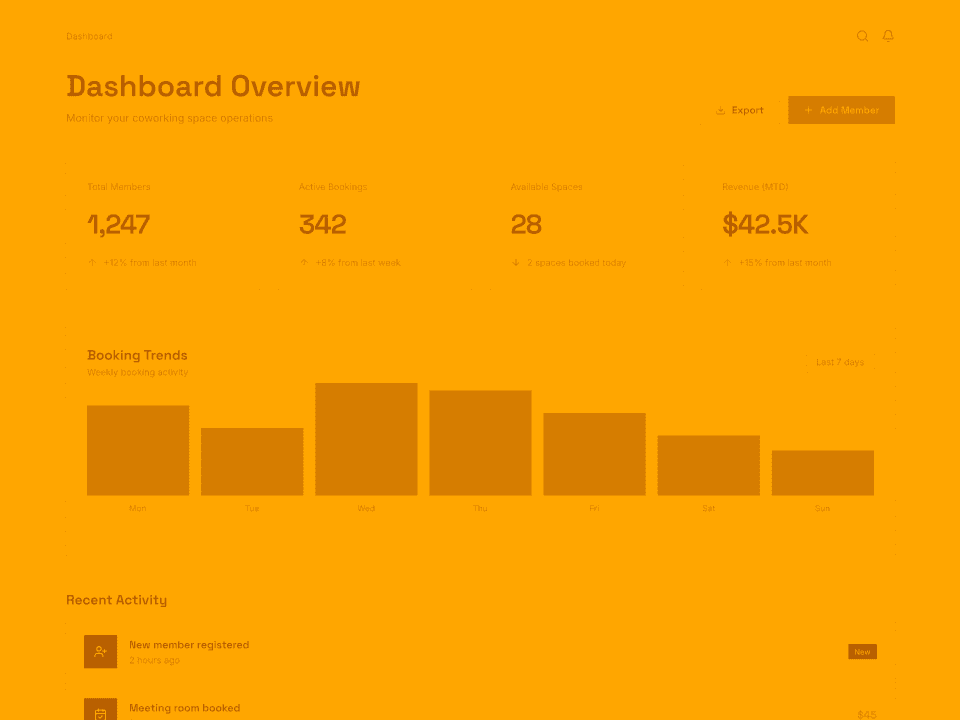Select the Total Members stat card

(180, 222)
